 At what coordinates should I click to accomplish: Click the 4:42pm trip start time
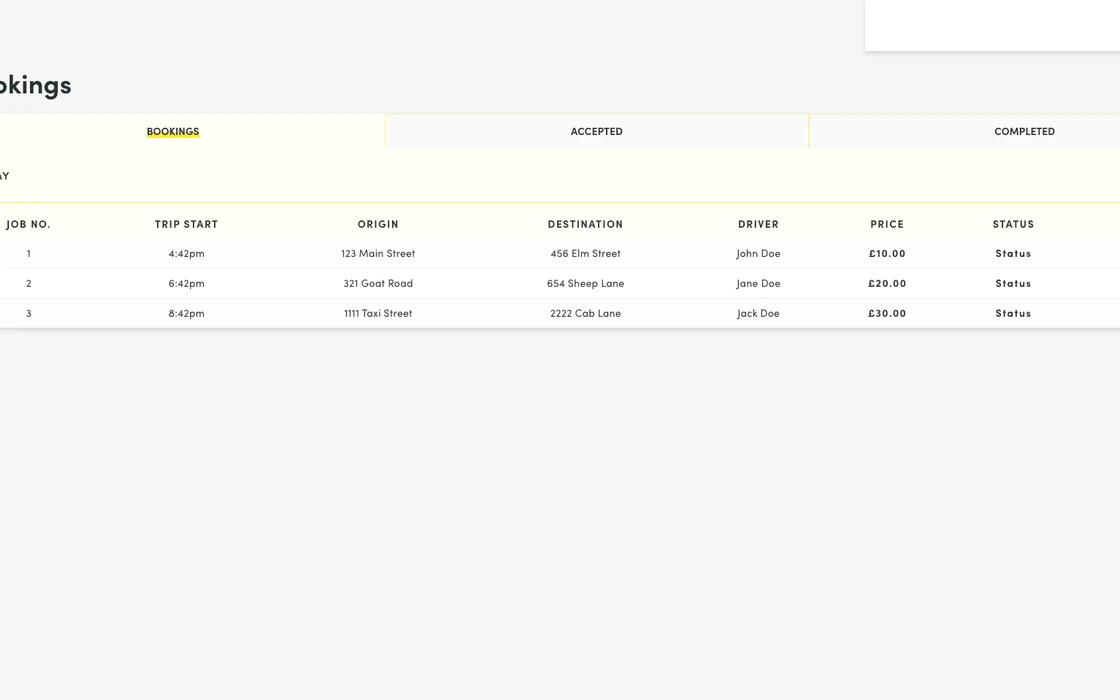pos(186,254)
